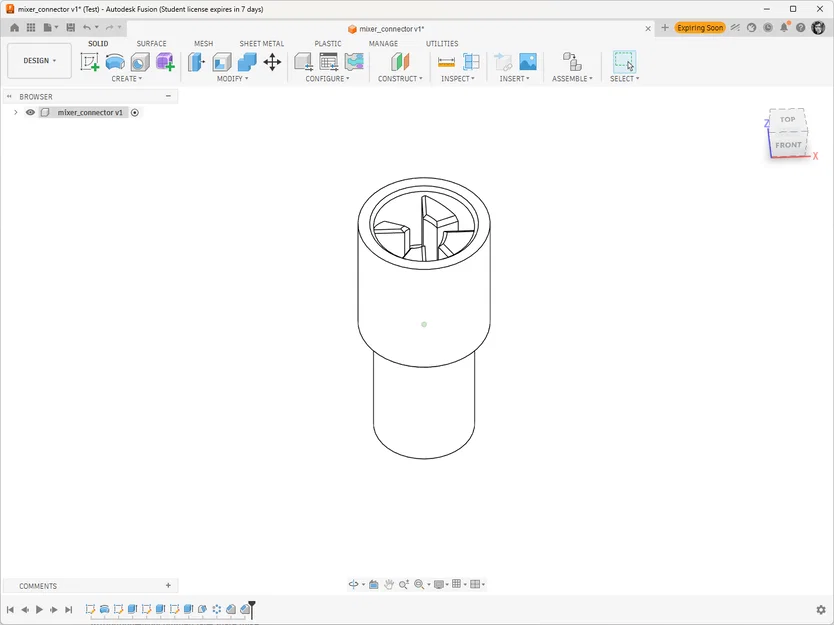Switch to the SHEET METAL tab
The width and height of the screenshot is (834, 625).
262,44
